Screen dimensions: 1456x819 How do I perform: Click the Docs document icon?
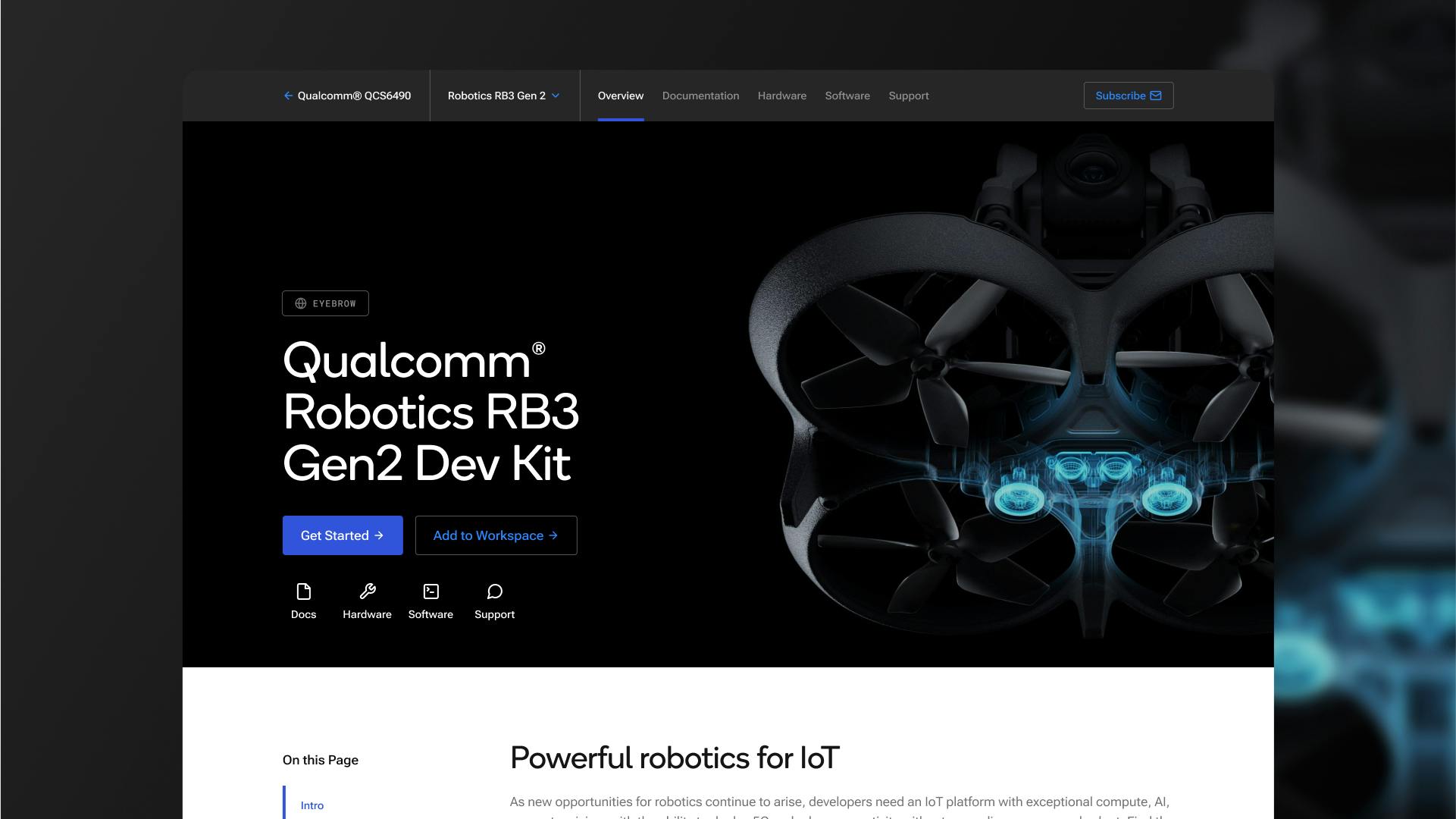304,592
